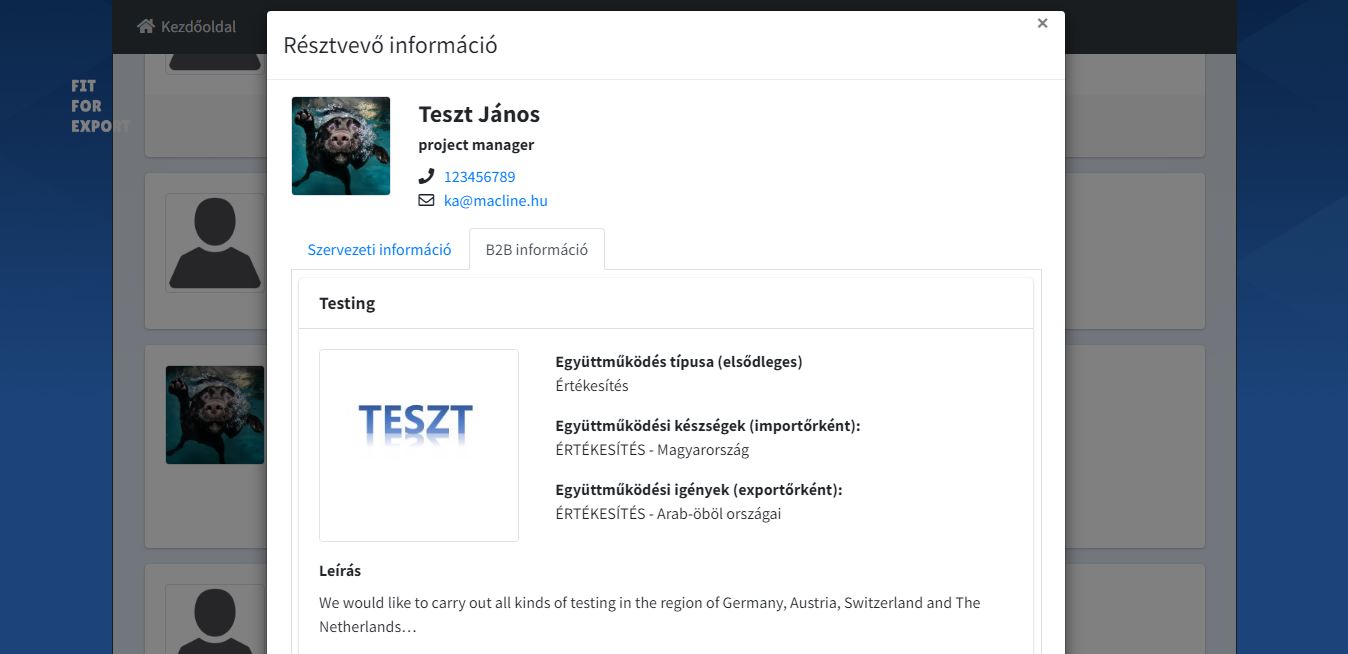Close the Résztvevő információ dialog
1348x654 pixels.
[1042, 23]
